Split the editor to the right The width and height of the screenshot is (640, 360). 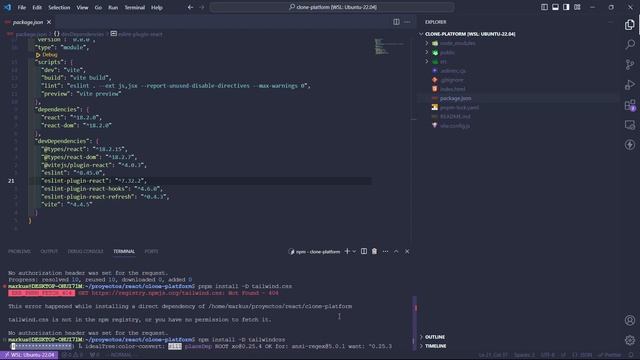pyautogui.click(x=396, y=22)
